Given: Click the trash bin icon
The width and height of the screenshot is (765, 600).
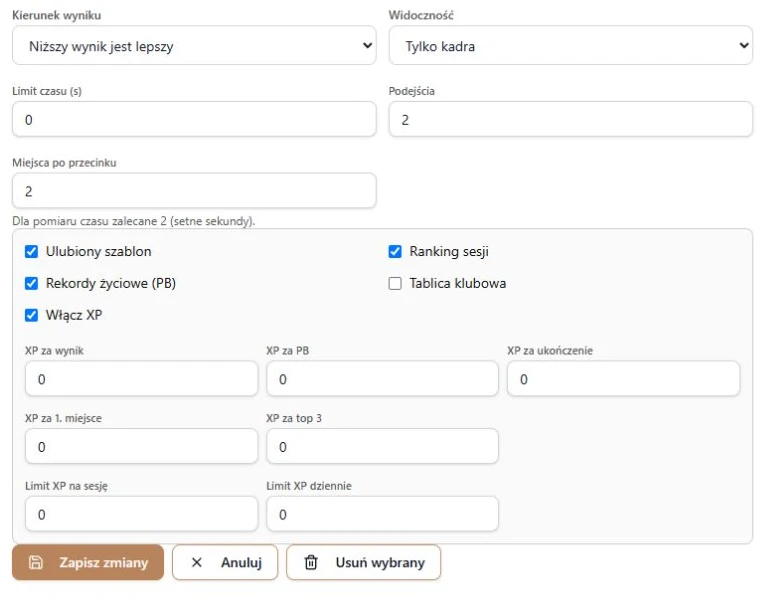Looking at the screenshot, I should tap(311, 562).
